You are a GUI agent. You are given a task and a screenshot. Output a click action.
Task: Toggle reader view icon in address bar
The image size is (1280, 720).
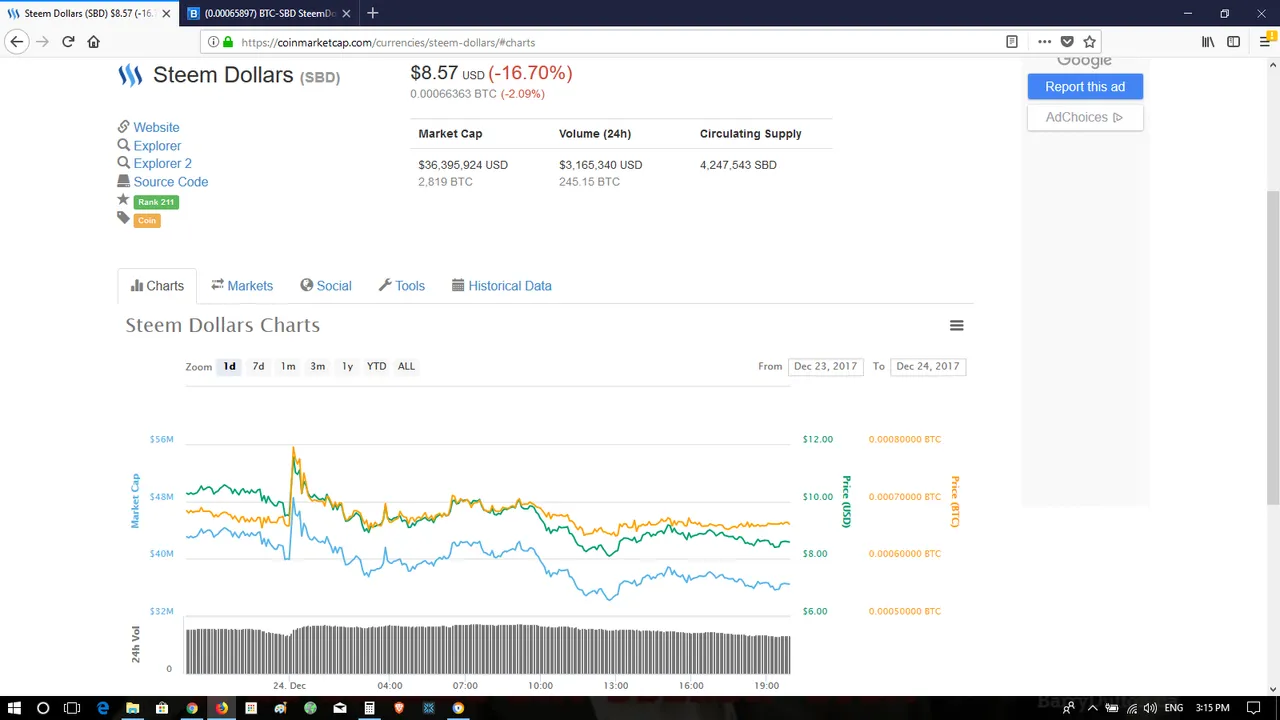pos(1012,42)
